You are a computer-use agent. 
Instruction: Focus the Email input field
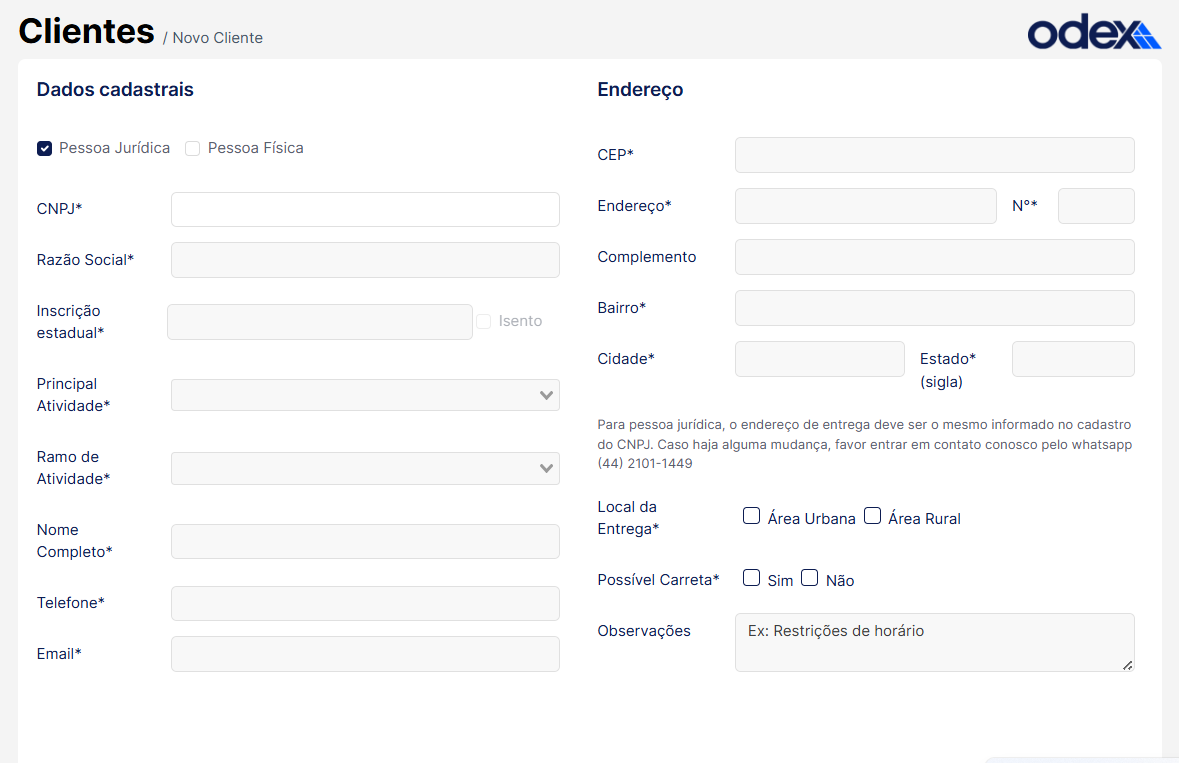pyautogui.click(x=365, y=654)
